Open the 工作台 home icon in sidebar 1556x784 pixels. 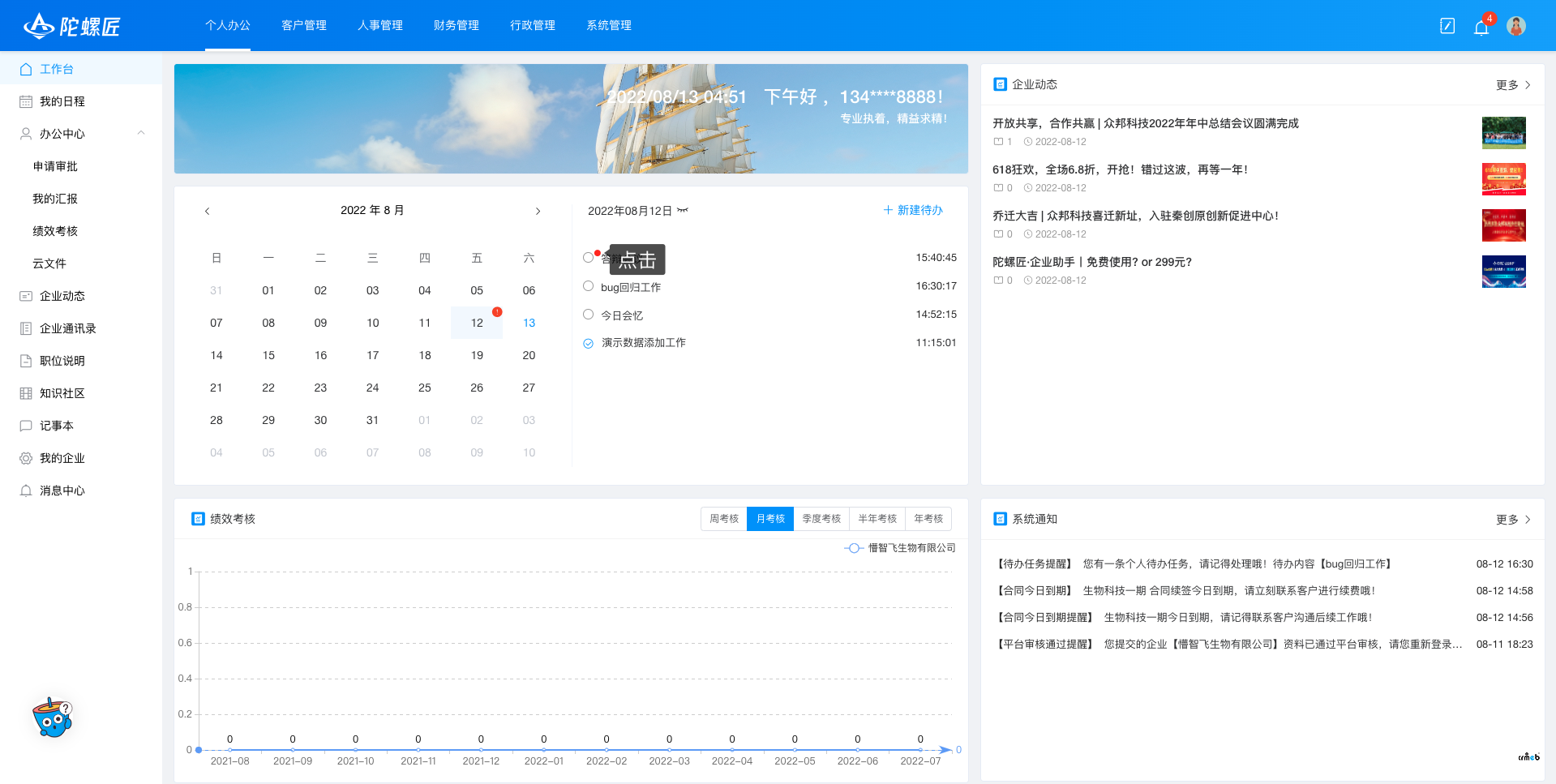point(26,69)
